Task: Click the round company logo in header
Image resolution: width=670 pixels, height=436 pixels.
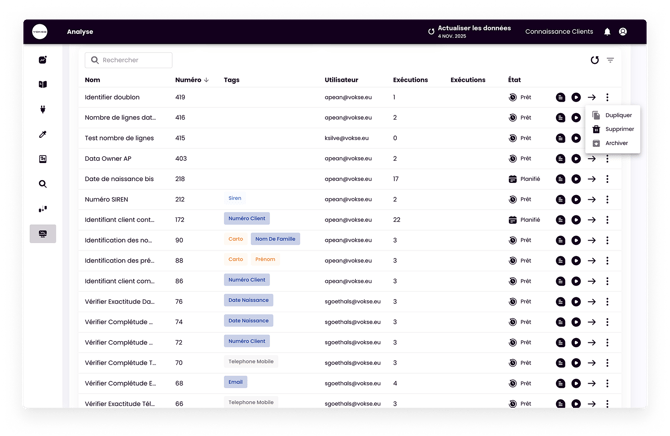Action: [x=40, y=32]
